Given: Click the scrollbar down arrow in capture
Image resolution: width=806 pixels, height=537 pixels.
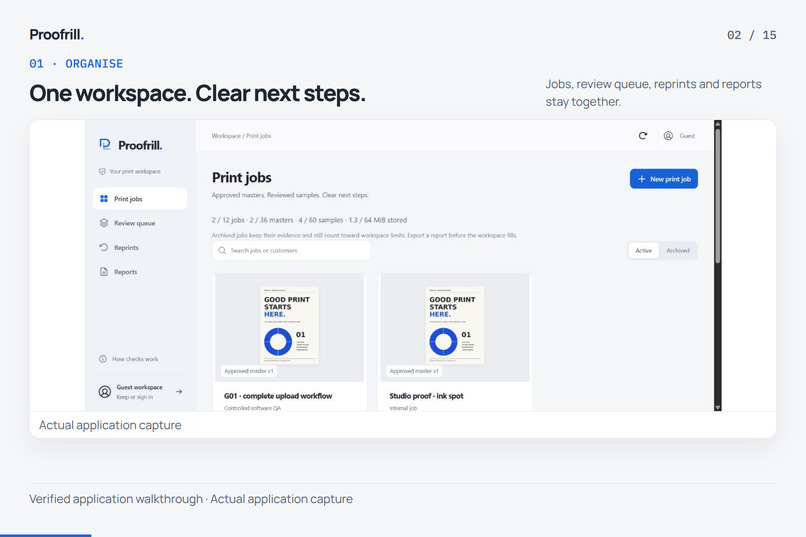Looking at the screenshot, I should (x=718, y=408).
